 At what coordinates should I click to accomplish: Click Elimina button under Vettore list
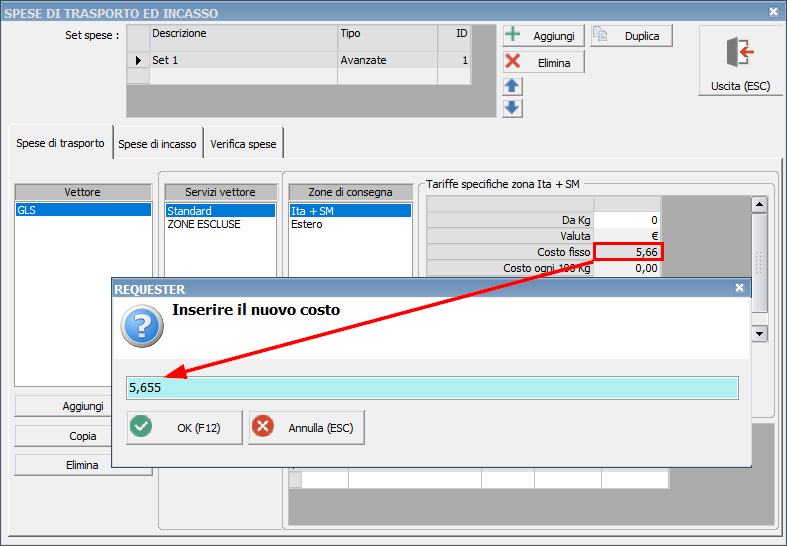click(x=83, y=465)
